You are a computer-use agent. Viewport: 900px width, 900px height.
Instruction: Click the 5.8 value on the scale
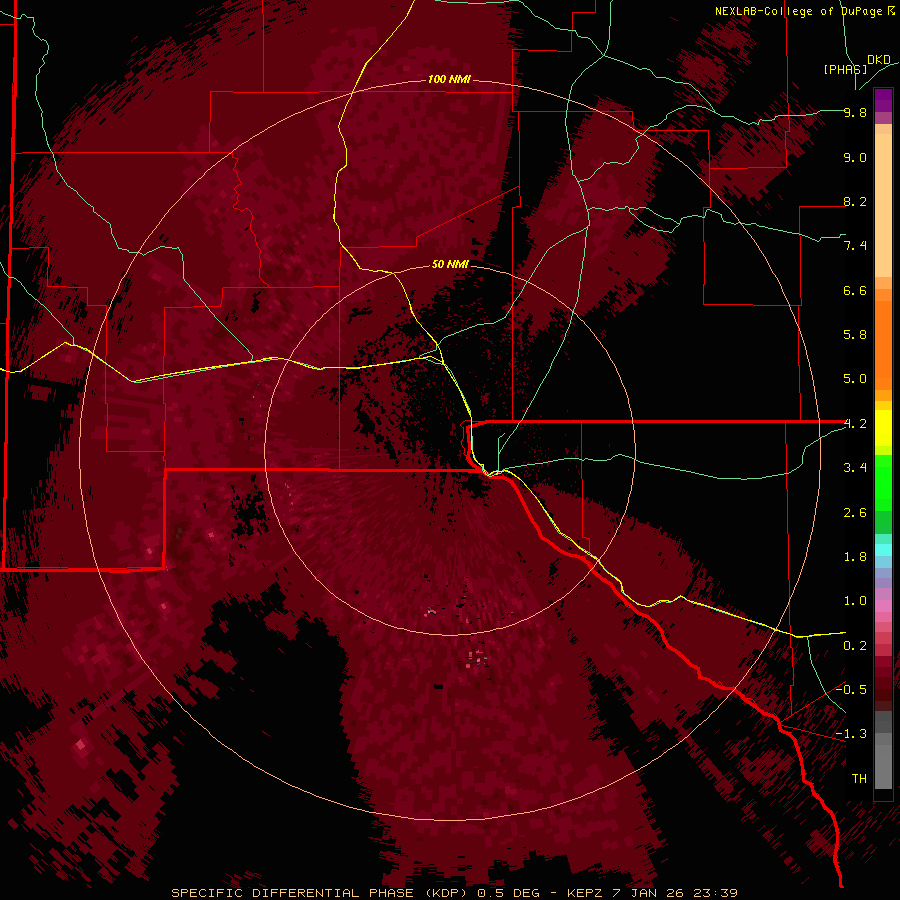coord(855,334)
